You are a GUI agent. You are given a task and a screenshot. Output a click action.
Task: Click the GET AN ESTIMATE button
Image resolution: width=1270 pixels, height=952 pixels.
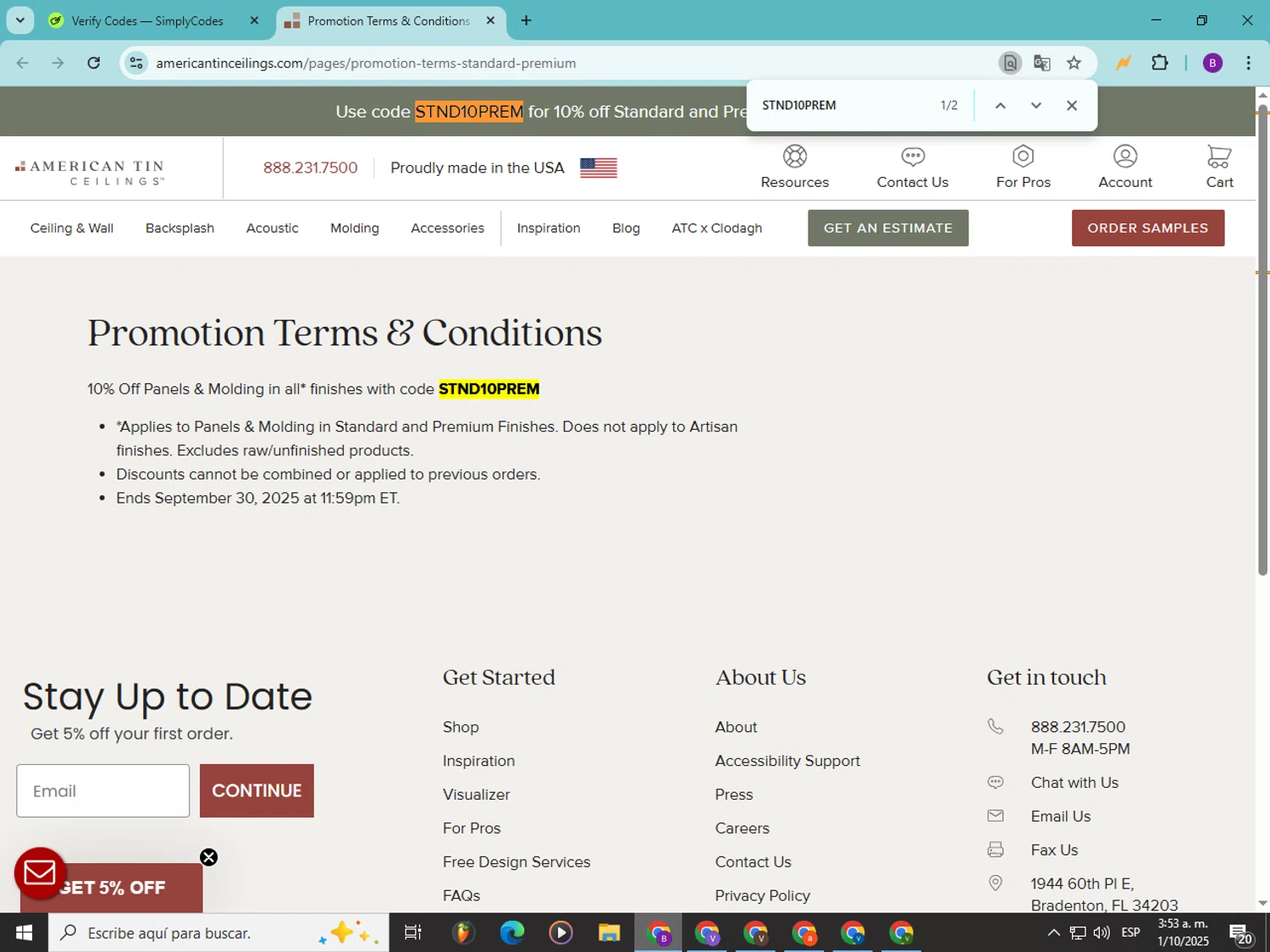point(887,228)
